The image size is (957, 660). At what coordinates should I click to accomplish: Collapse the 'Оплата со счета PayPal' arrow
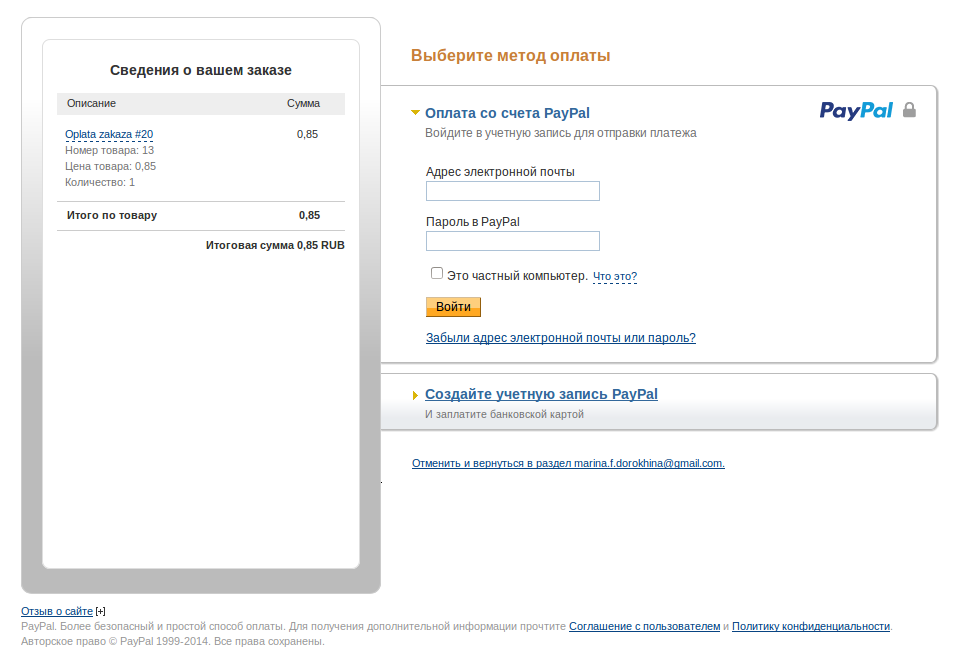point(415,112)
